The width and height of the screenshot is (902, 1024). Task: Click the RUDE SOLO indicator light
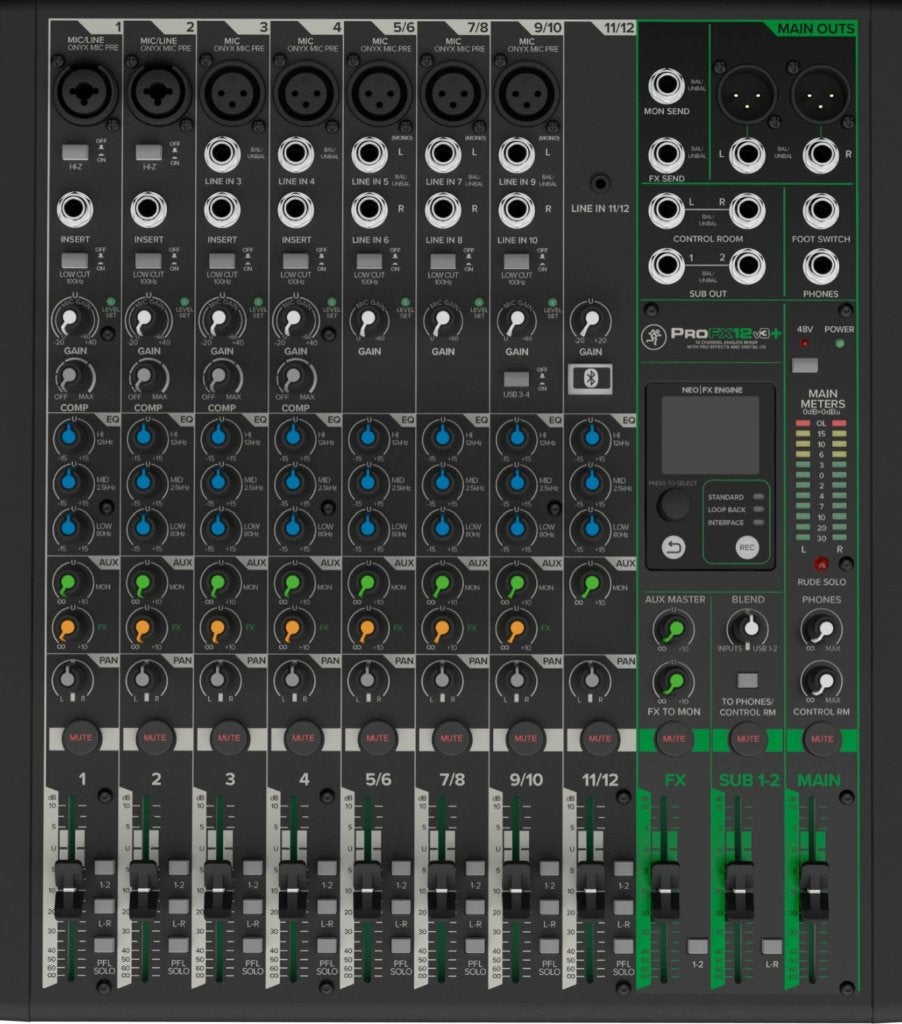coord(820,563)
